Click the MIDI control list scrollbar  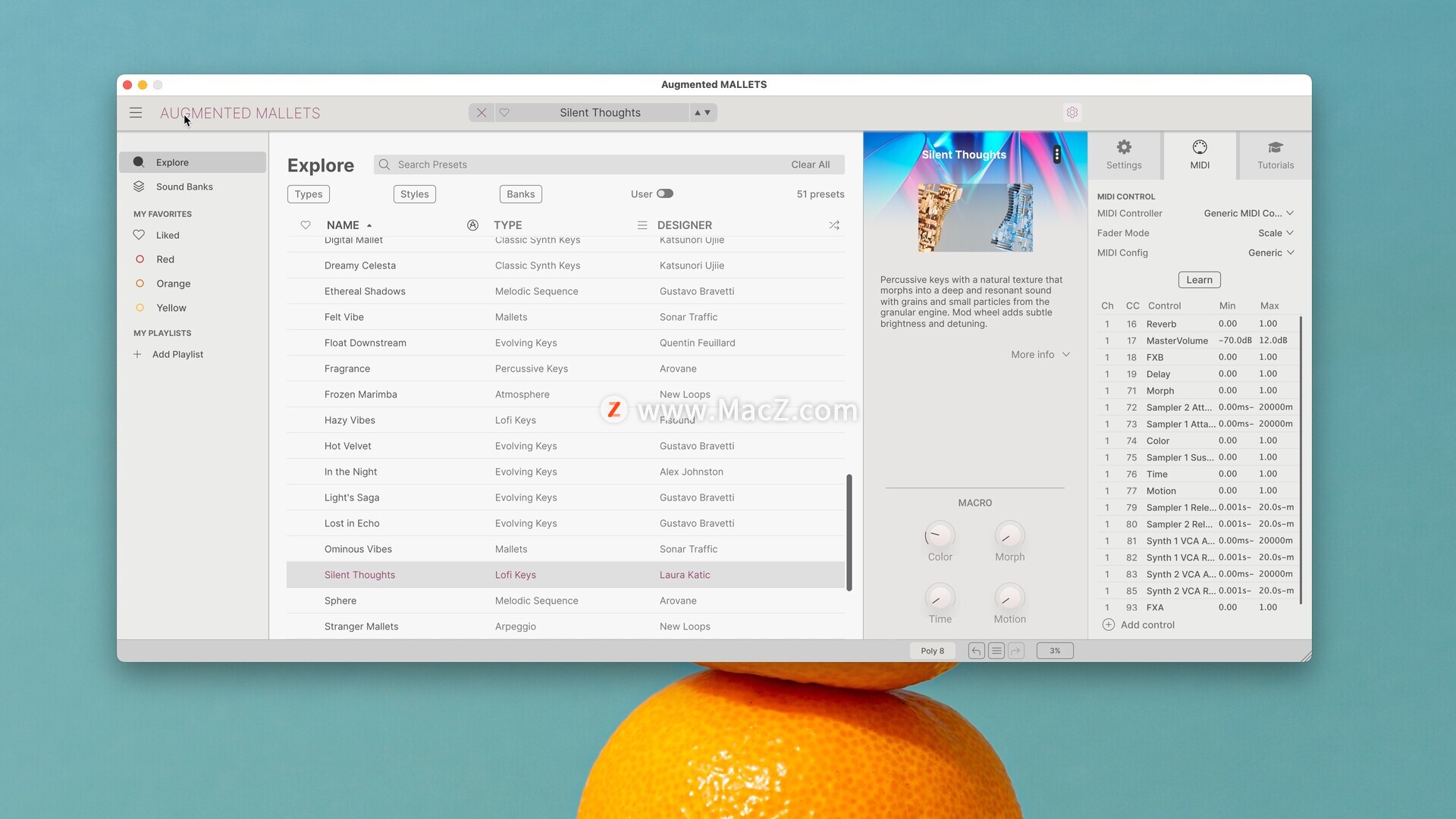(1301, 460)
